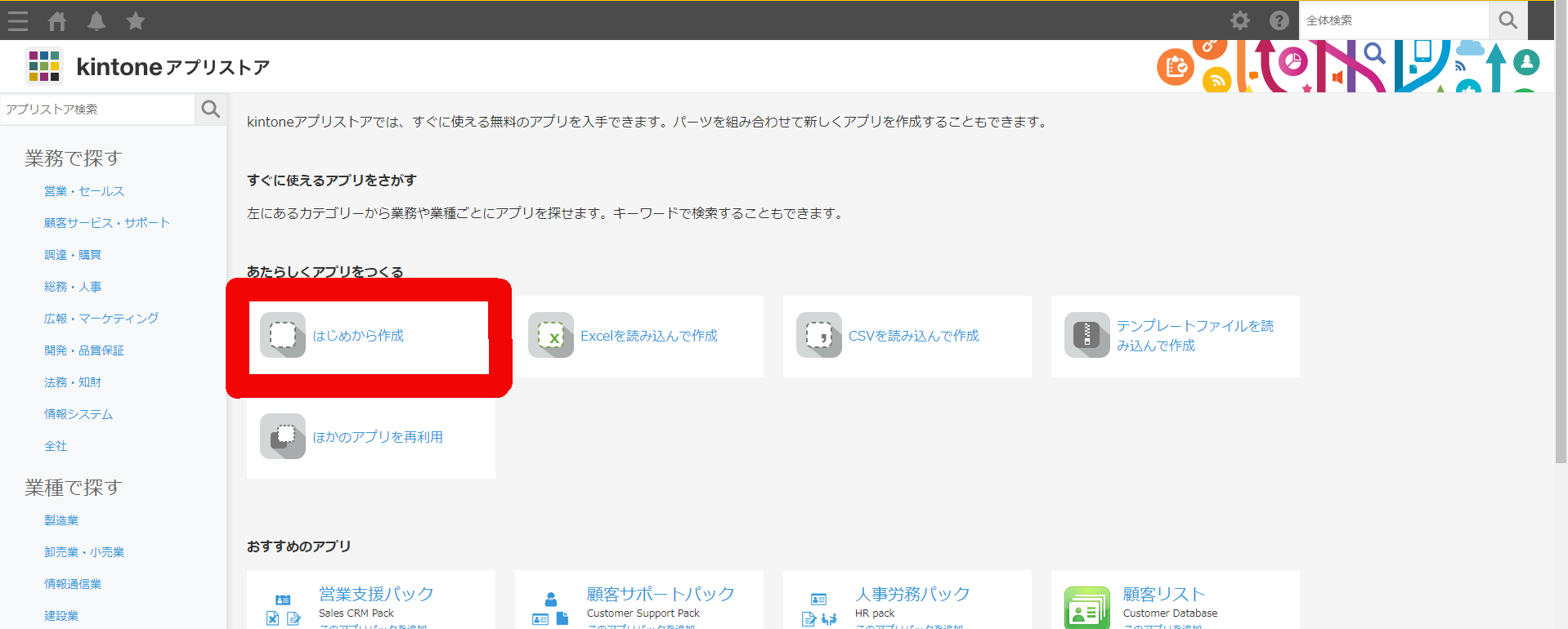Click the 顧客サポートパック icon
Screen dimensions: 1568x629
click(x=551, y=610)
